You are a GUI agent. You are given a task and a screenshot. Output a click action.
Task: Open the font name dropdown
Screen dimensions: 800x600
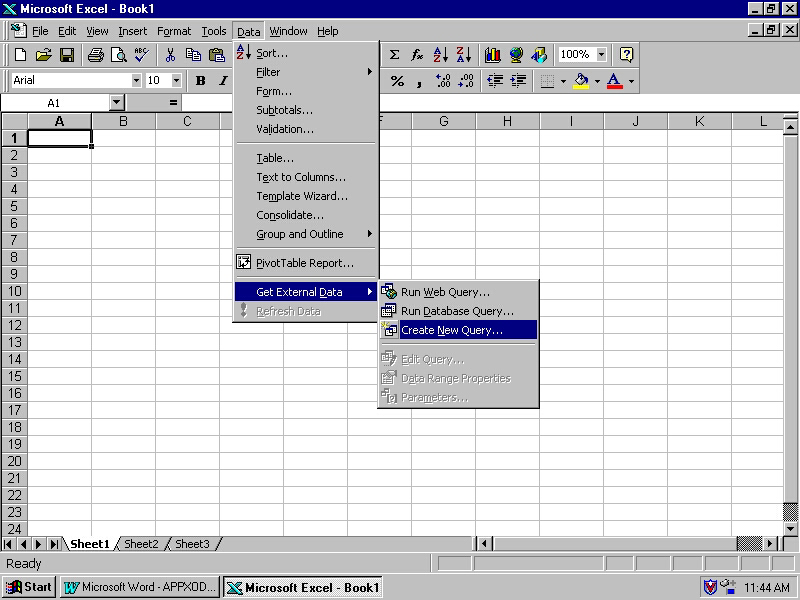coord(136,81)
